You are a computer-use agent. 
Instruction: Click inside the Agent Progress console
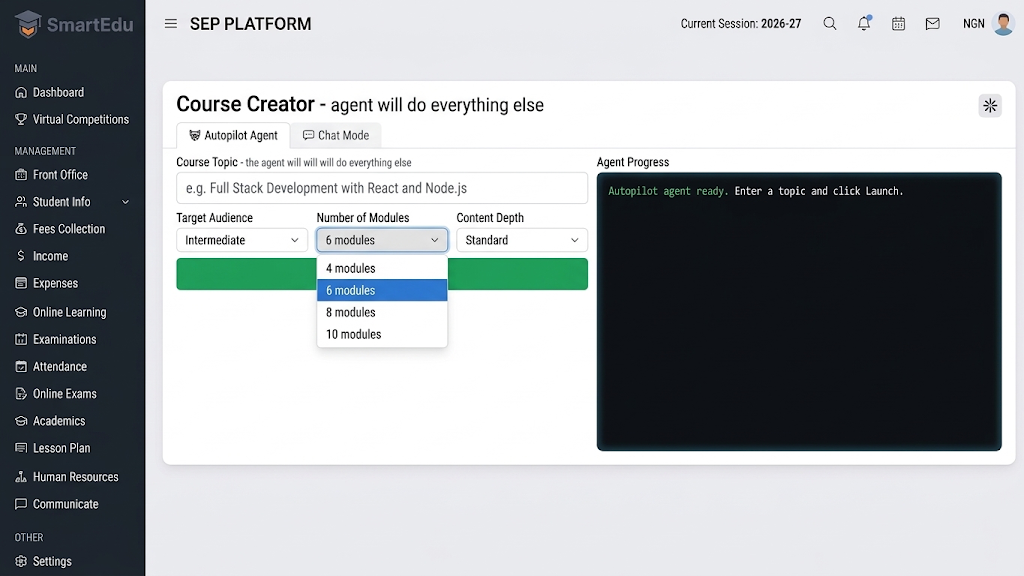(799, 312)
